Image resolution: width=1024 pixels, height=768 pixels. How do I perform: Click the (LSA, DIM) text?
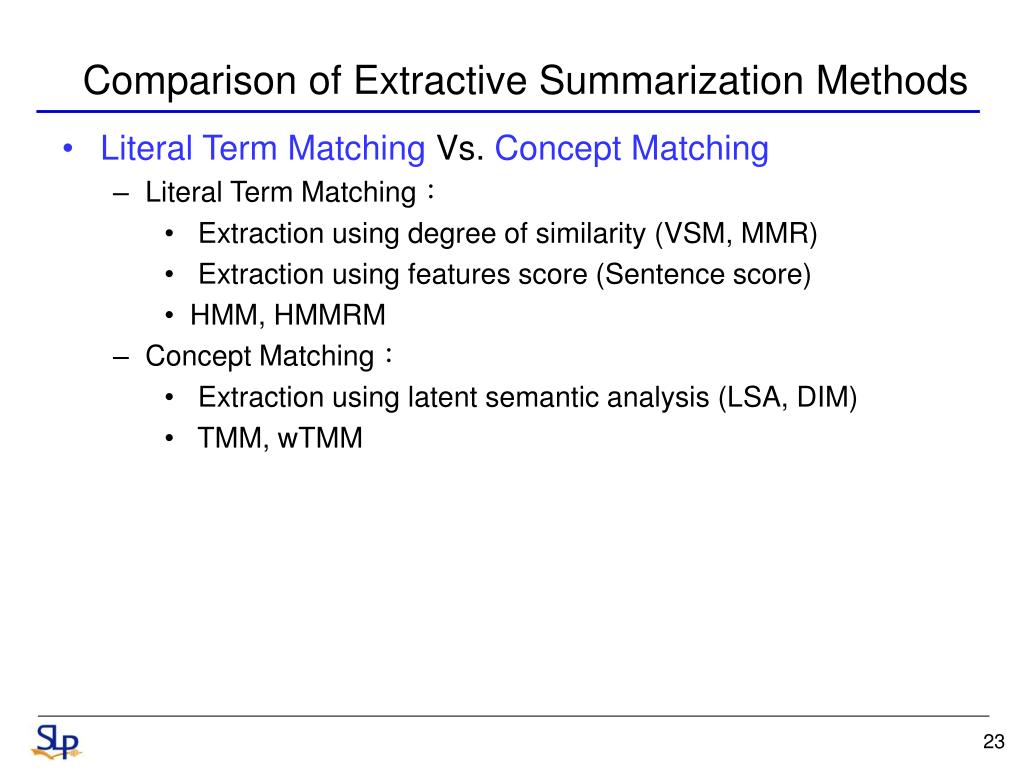pos(788,398)
